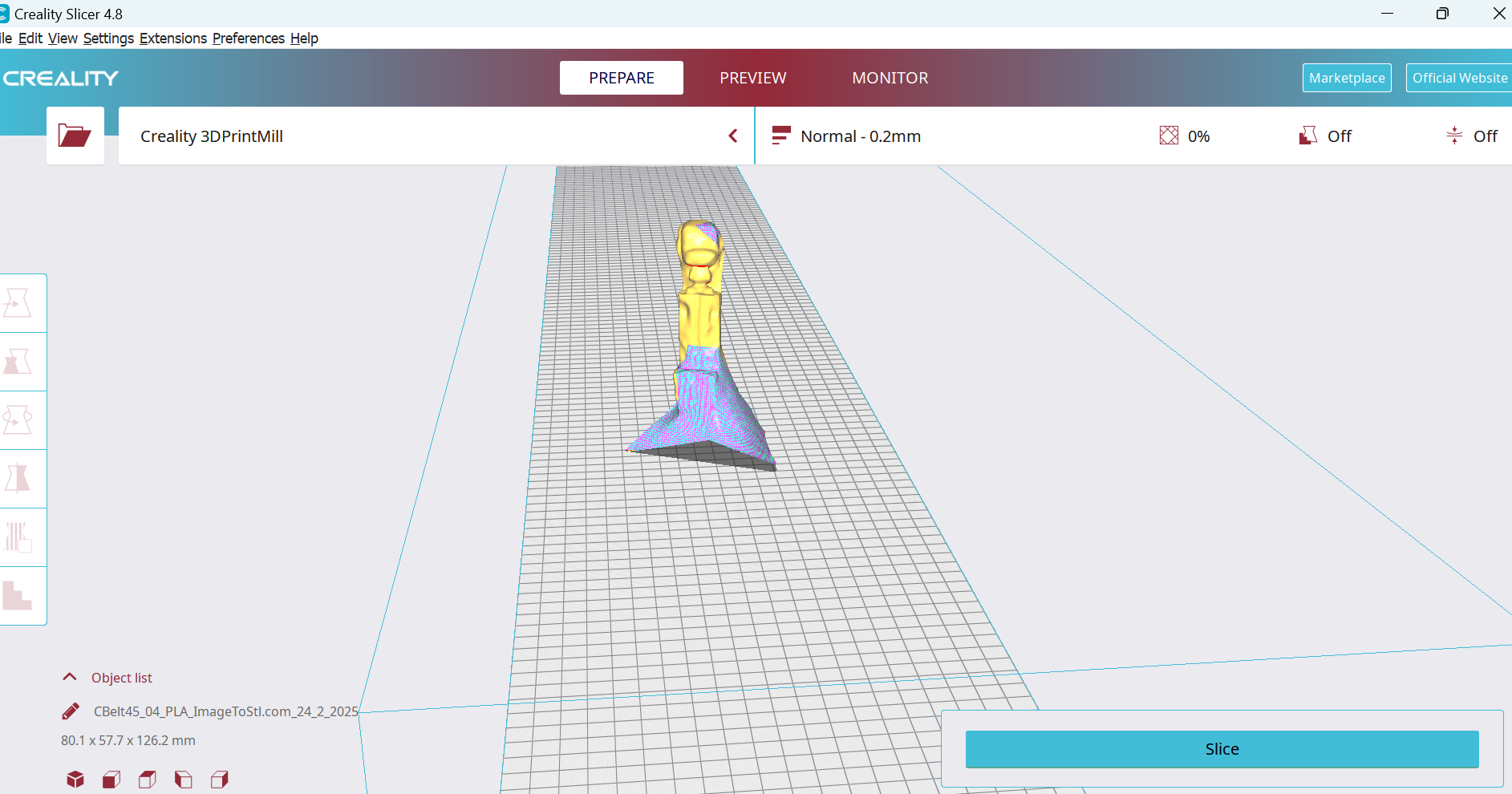The width and height of the screenshot is (1512, 794).
Task: Click the 0% infill value
Action: pos(1198,136)
